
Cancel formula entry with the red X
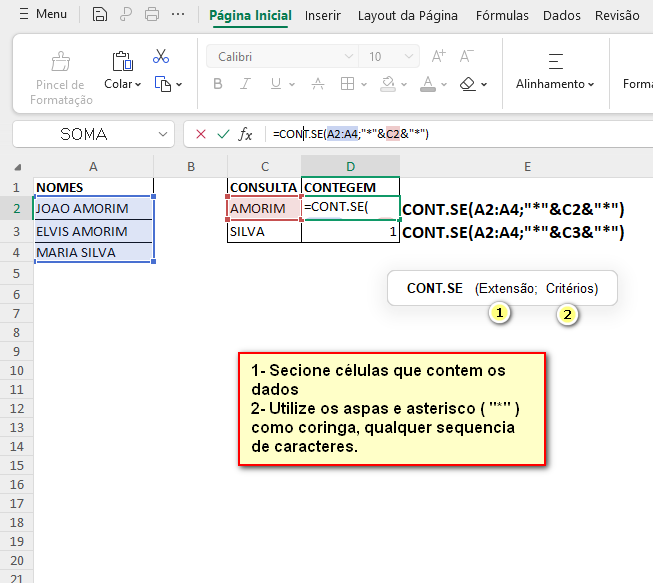point(201,133)
